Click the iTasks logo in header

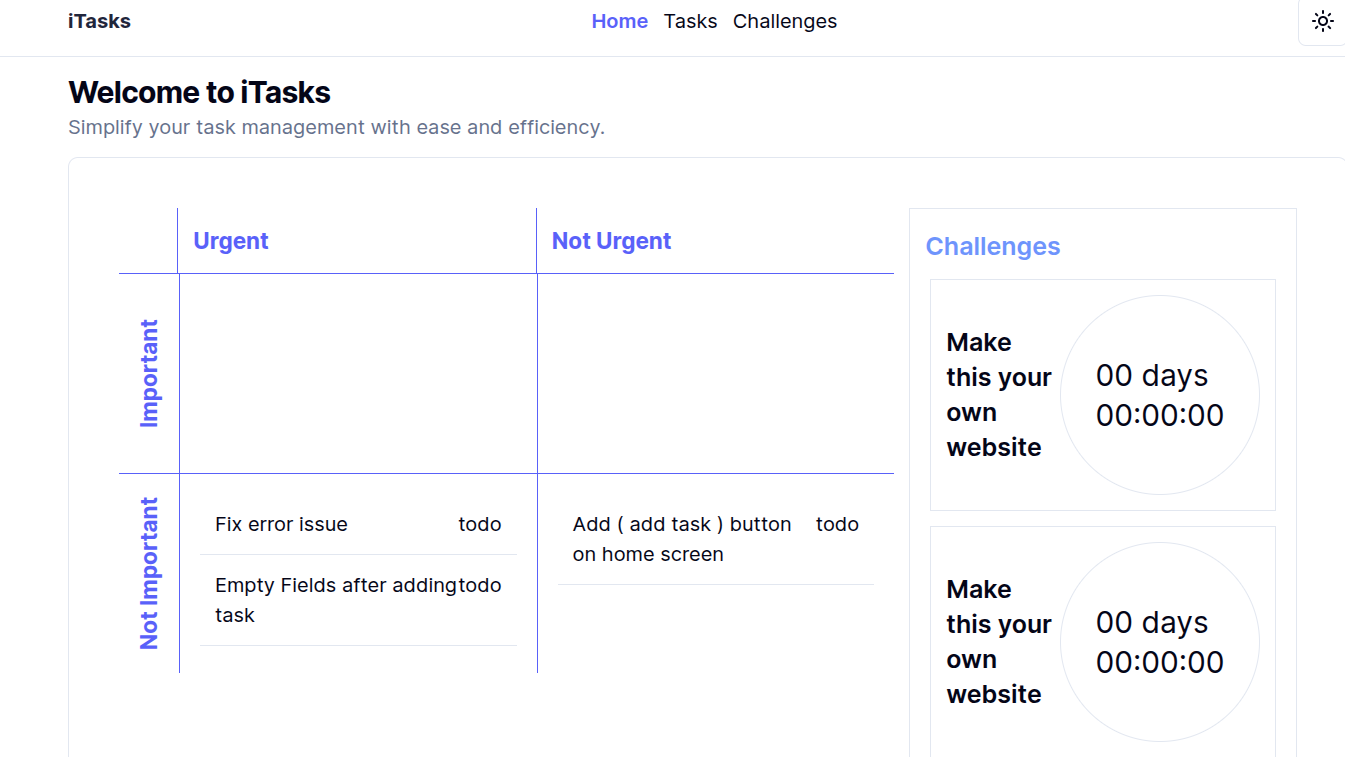pyautogui.click(x=99, y=21)
